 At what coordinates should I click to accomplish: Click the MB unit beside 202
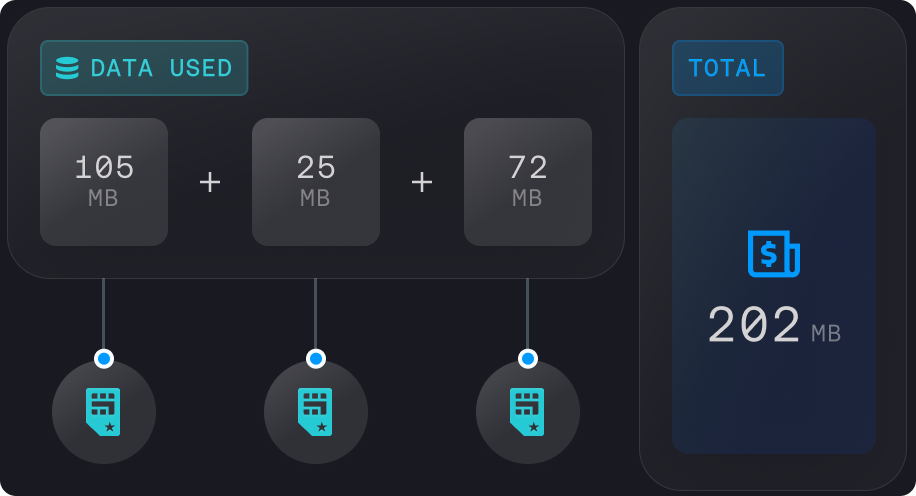tap(826, 333)
